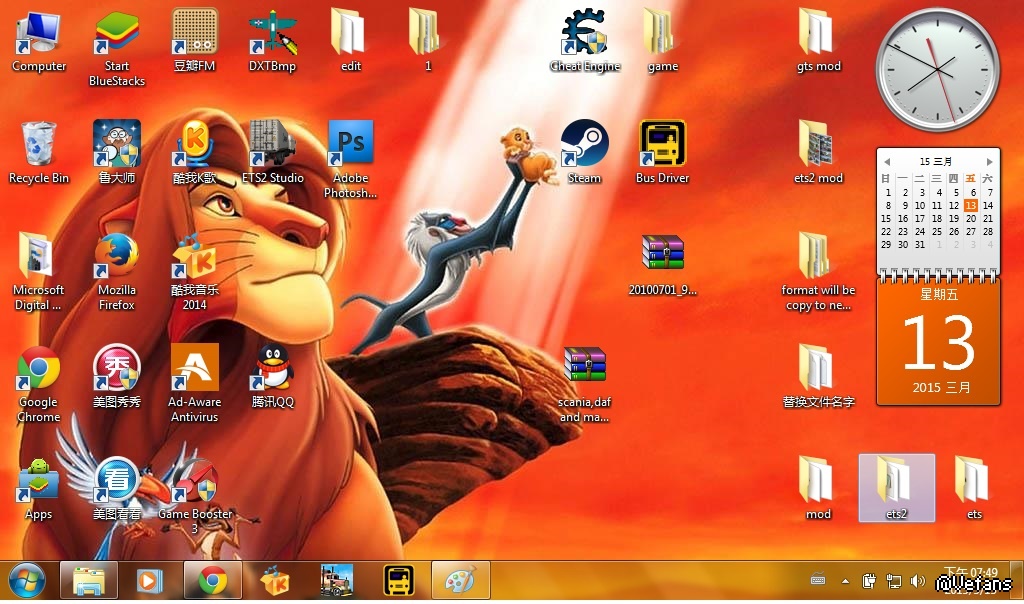Open the Apps desktop shortcut
Viewport: 1024px width, 604px height.
(39, 490)
